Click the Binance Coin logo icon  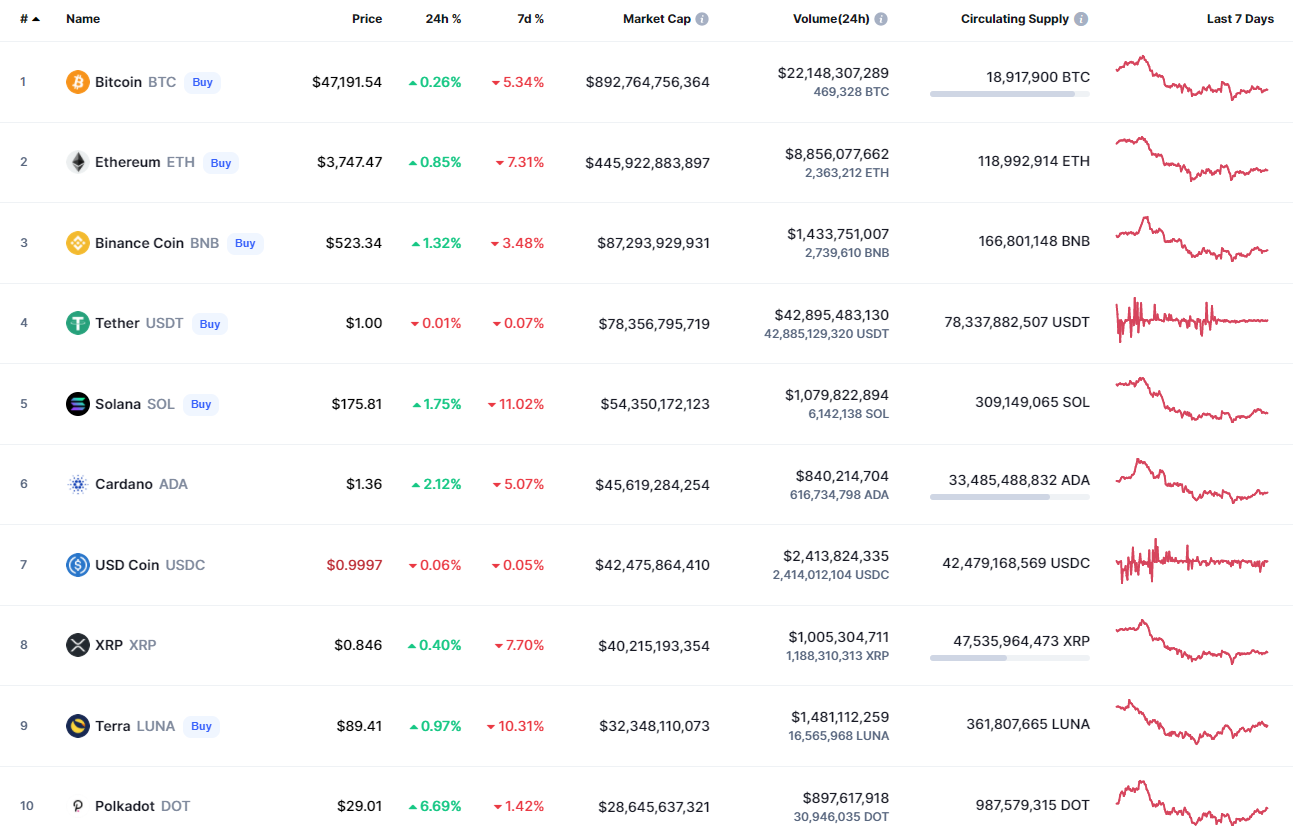pos(78,243)
